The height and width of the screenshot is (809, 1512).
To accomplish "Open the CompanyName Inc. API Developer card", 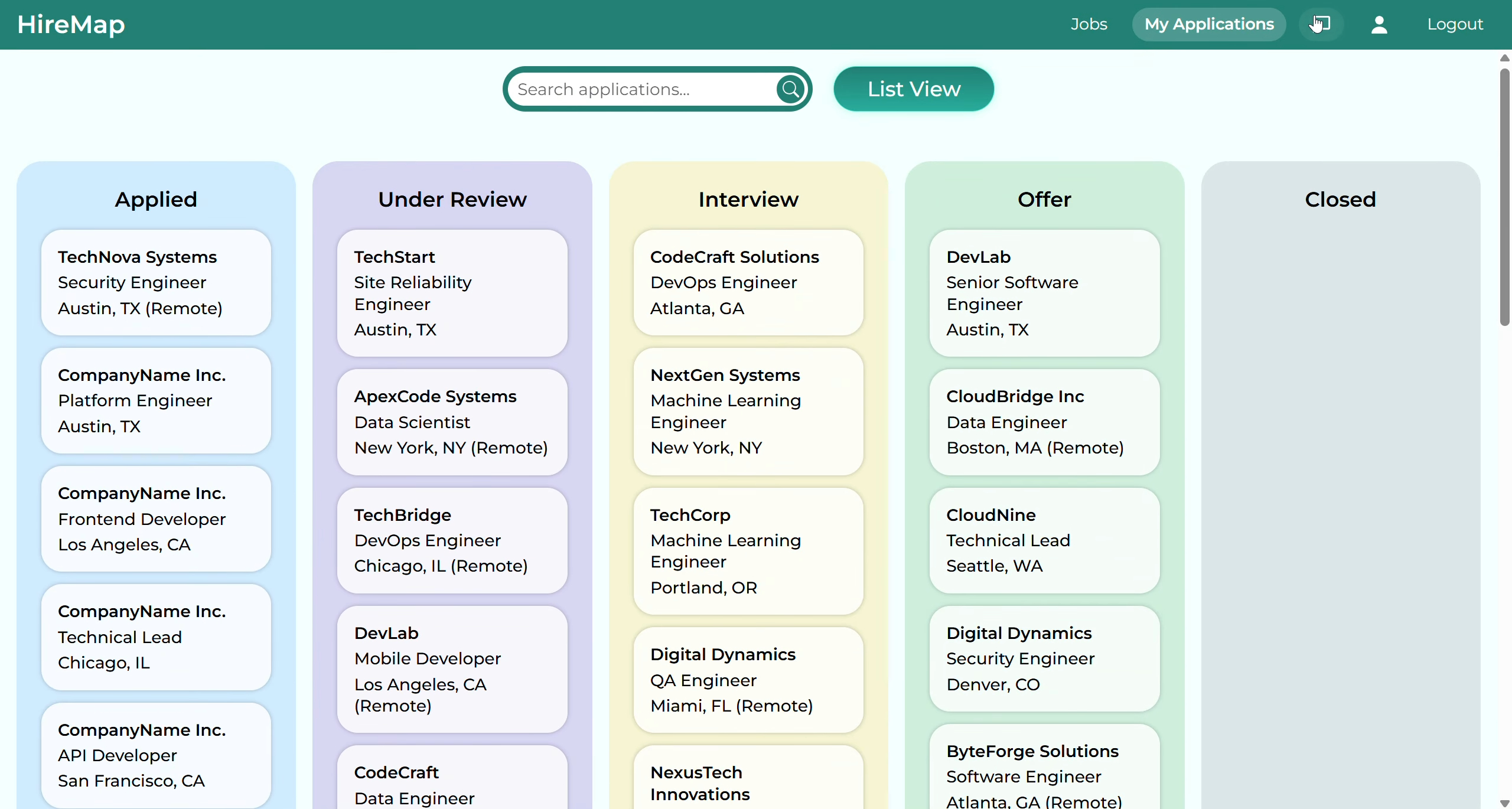I will [x=156, y=755].
